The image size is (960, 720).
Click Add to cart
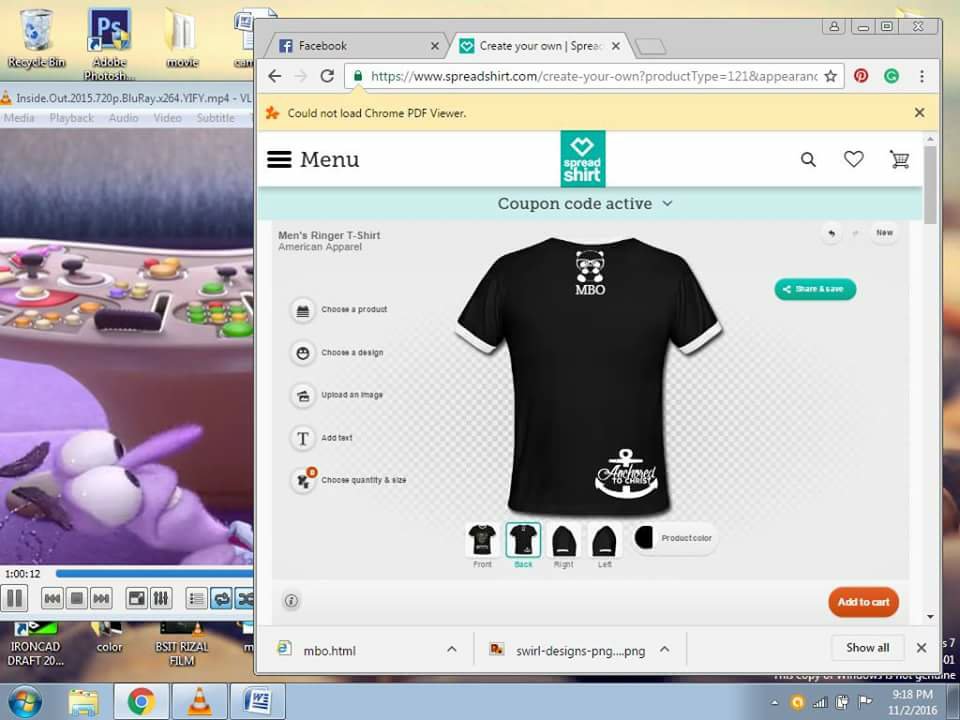point(863,602)
